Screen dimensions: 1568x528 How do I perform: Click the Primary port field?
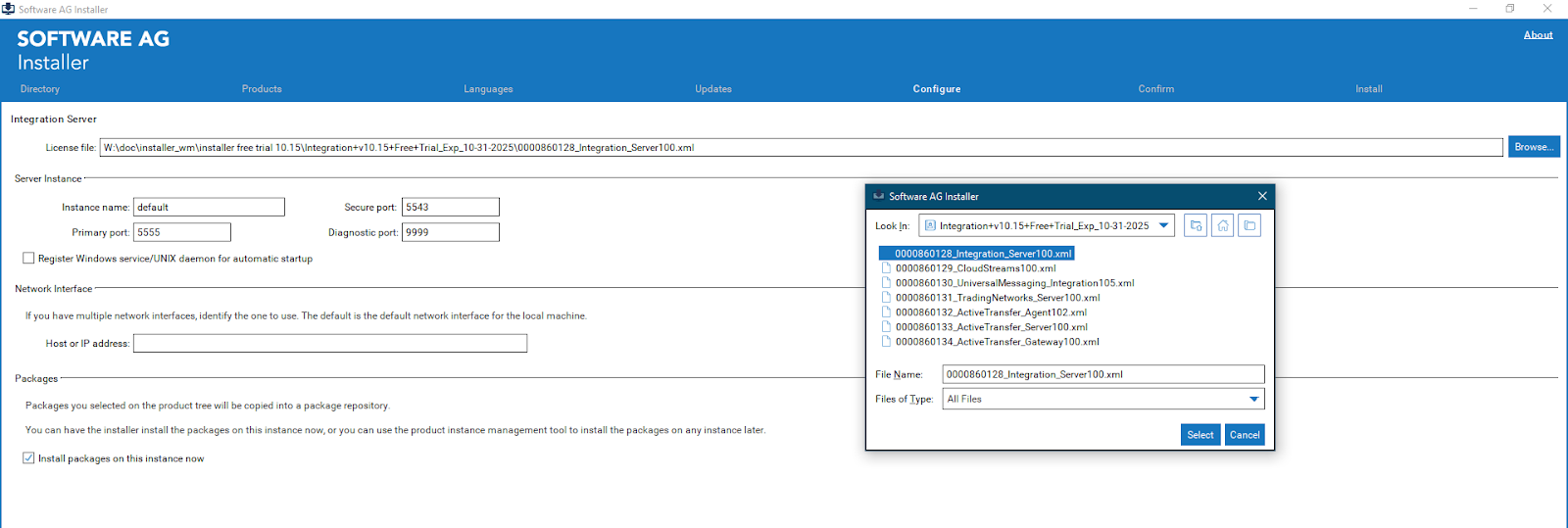pos(182,232)
